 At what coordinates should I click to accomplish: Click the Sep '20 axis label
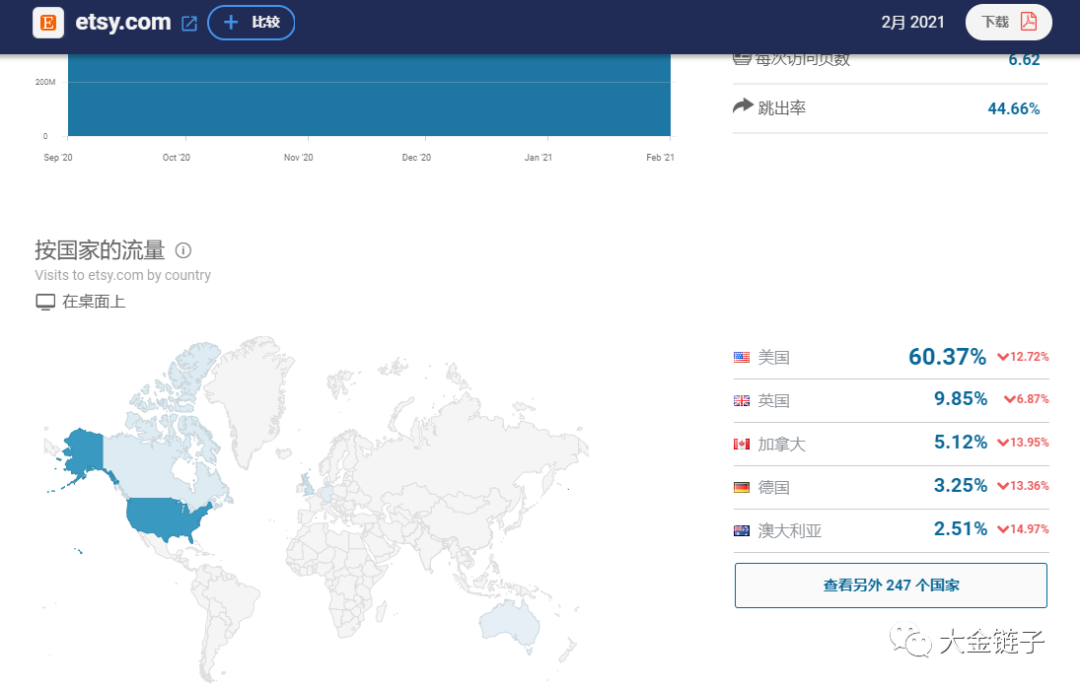coord(58,158)
